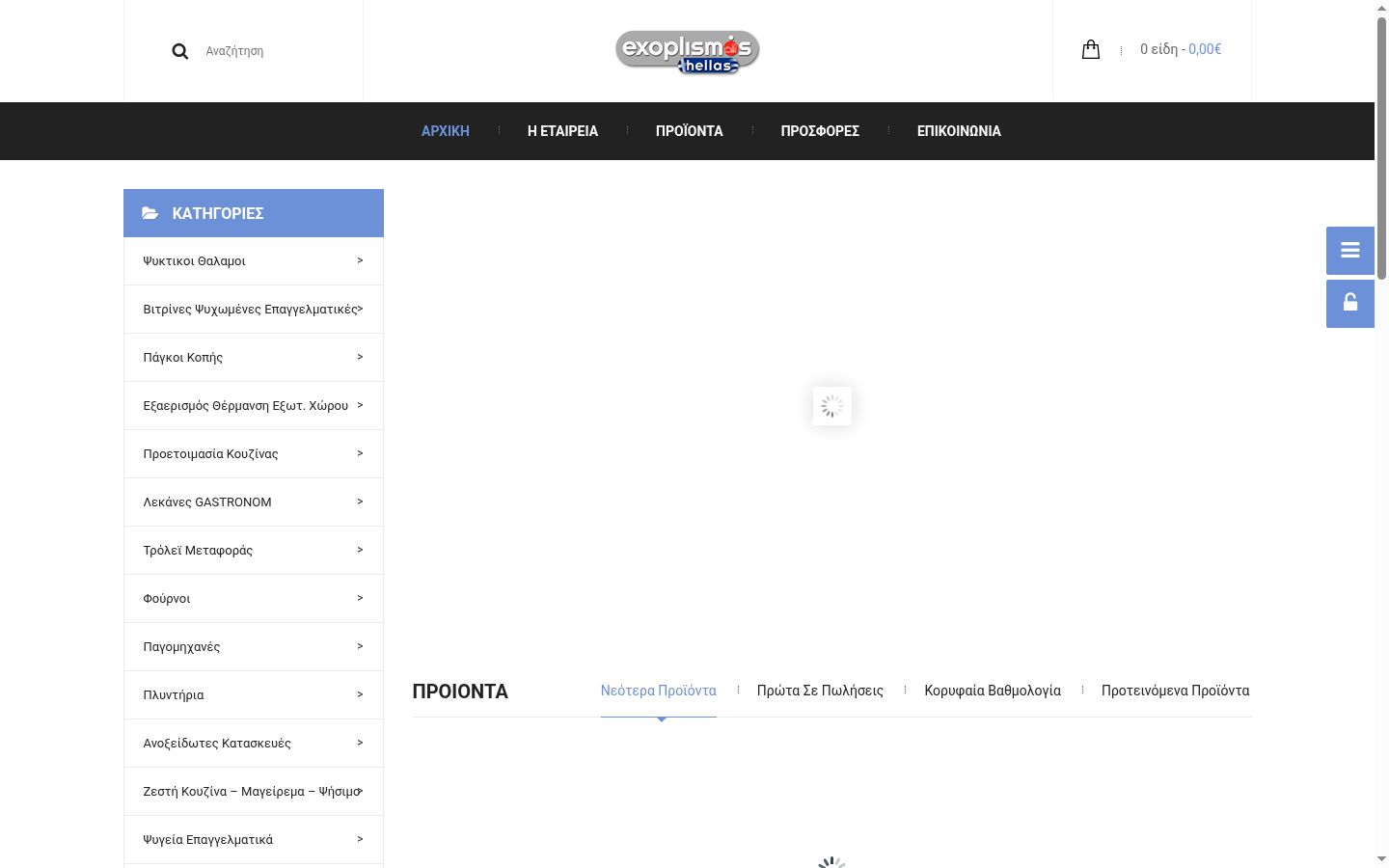1389x868 pixels.
Task: Open Ζεστή Κουζίνα – Μαγείρεμα – Ψήσιμο category
Action: pos(254,792)
